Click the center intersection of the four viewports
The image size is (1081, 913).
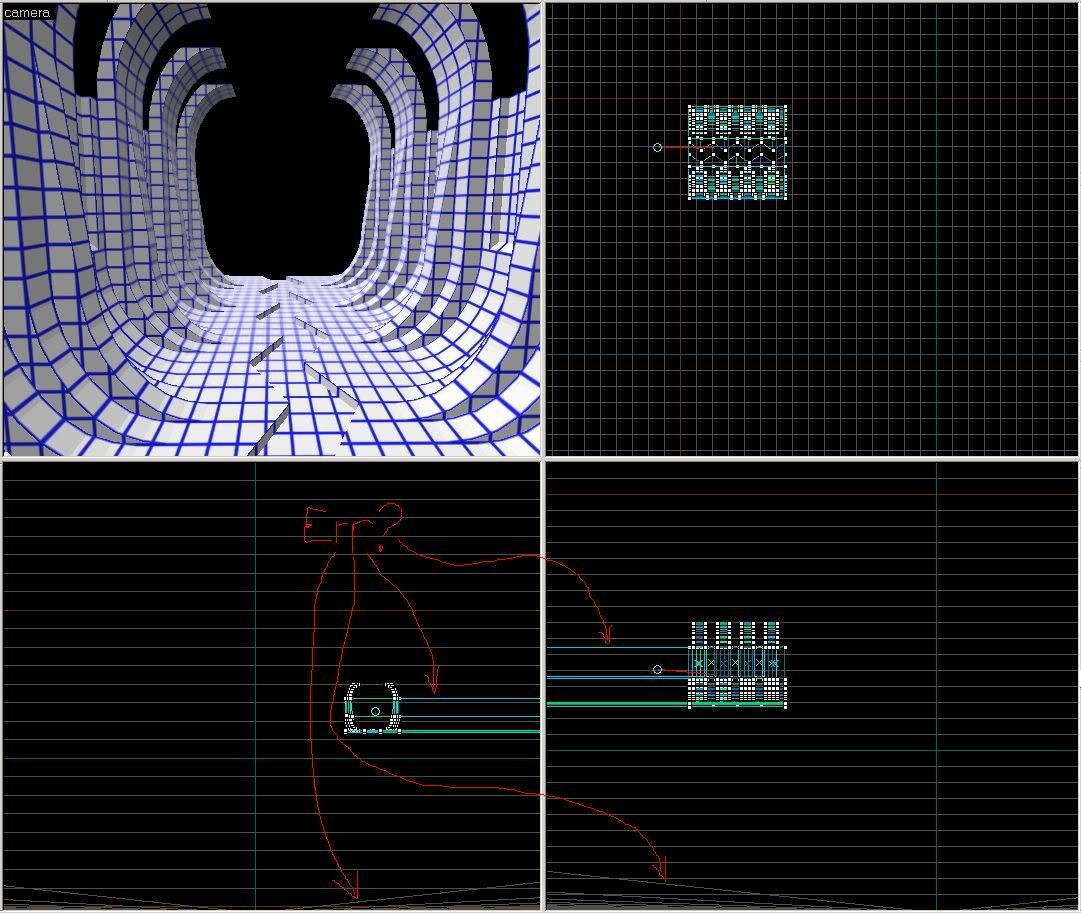coord(542,458)
